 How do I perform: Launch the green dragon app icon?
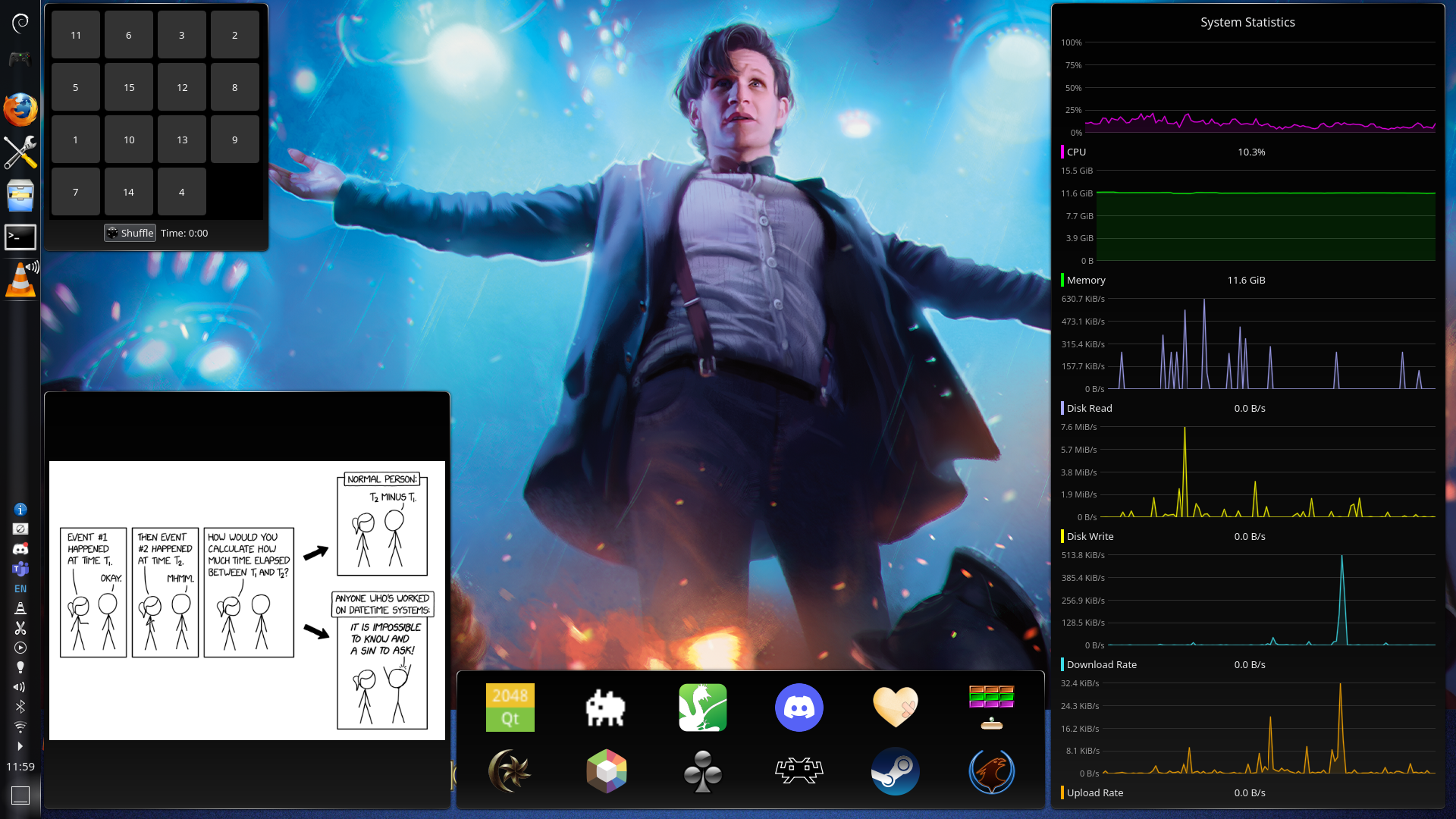pyautogui.click(x=703, y=707)
